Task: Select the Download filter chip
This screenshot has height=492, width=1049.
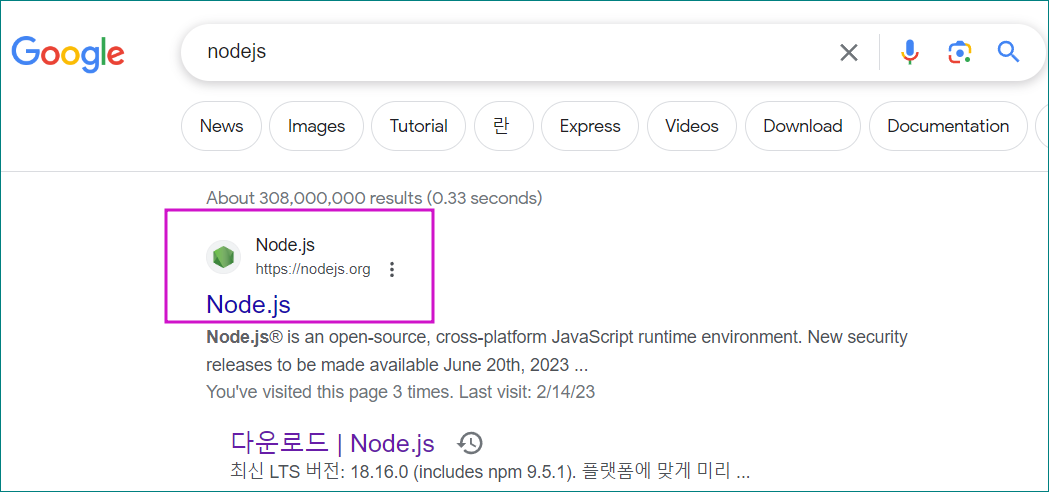Action: click(x=803, y=126)
